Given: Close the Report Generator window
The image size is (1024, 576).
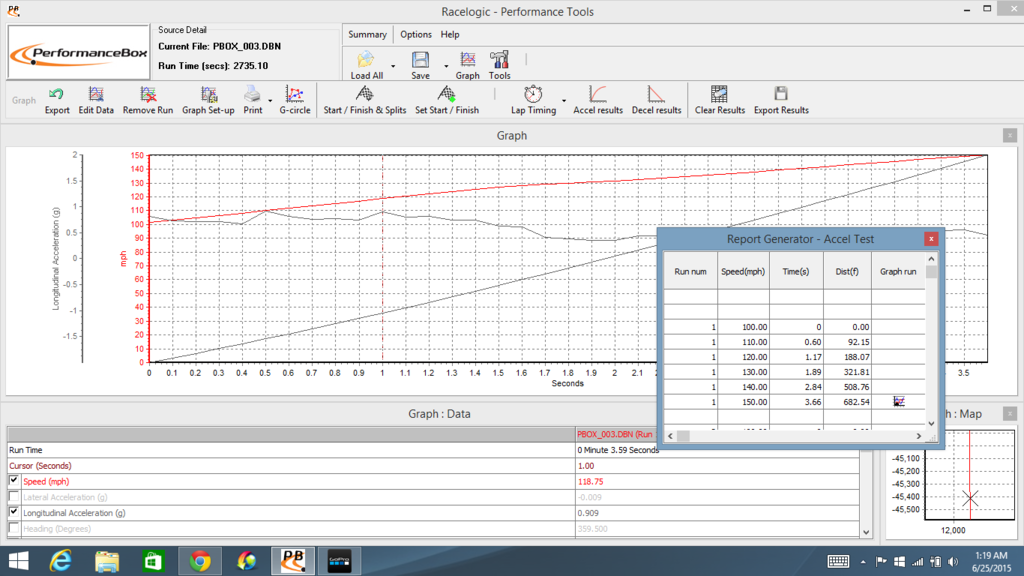Looking at the screenshot, I should (x=931, y=239).
